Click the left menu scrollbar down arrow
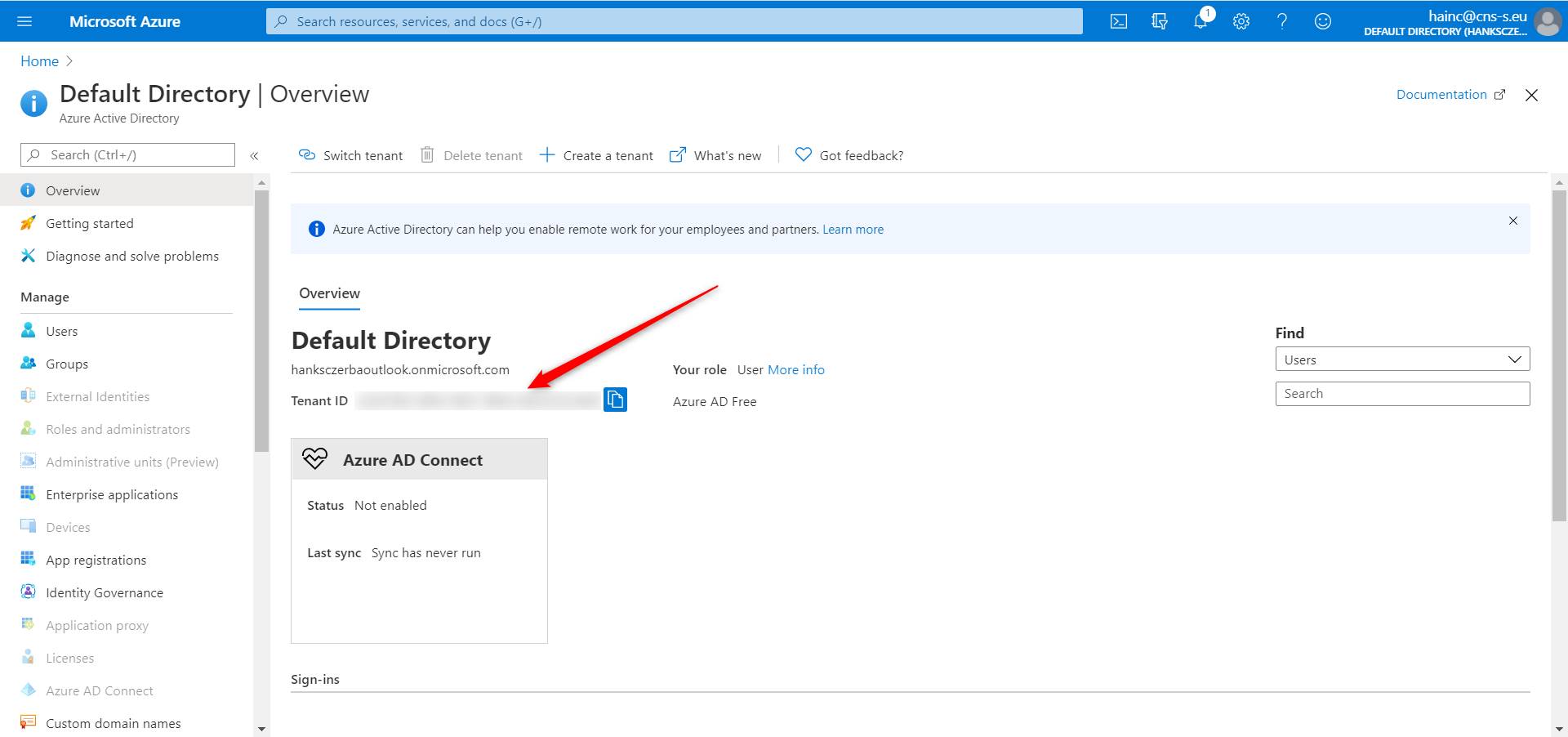 [x=261, y=729]
